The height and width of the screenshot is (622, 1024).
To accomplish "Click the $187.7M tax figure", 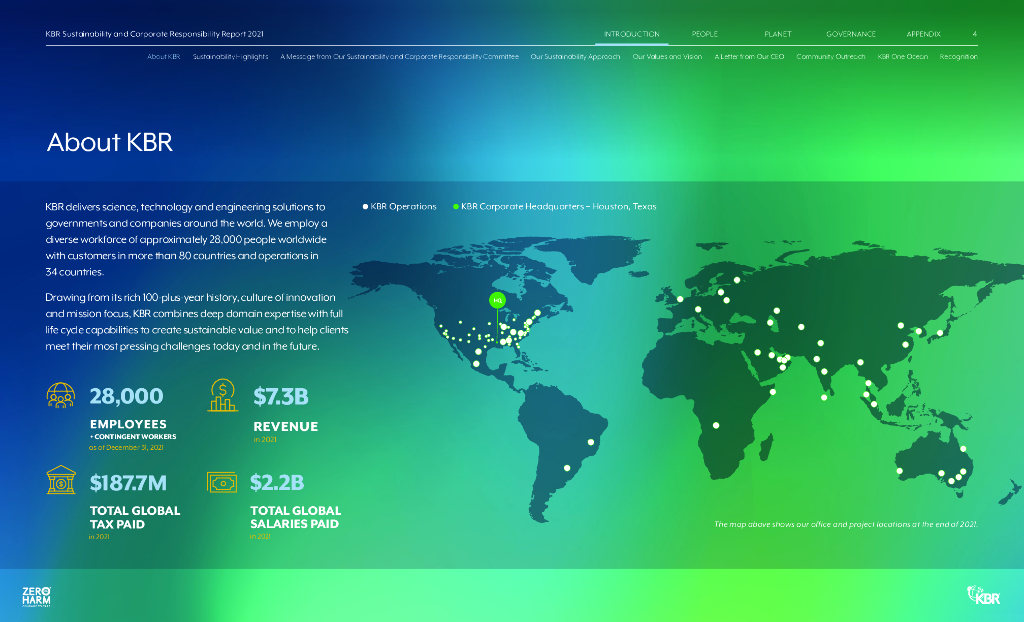I will (x=128, y=483).
